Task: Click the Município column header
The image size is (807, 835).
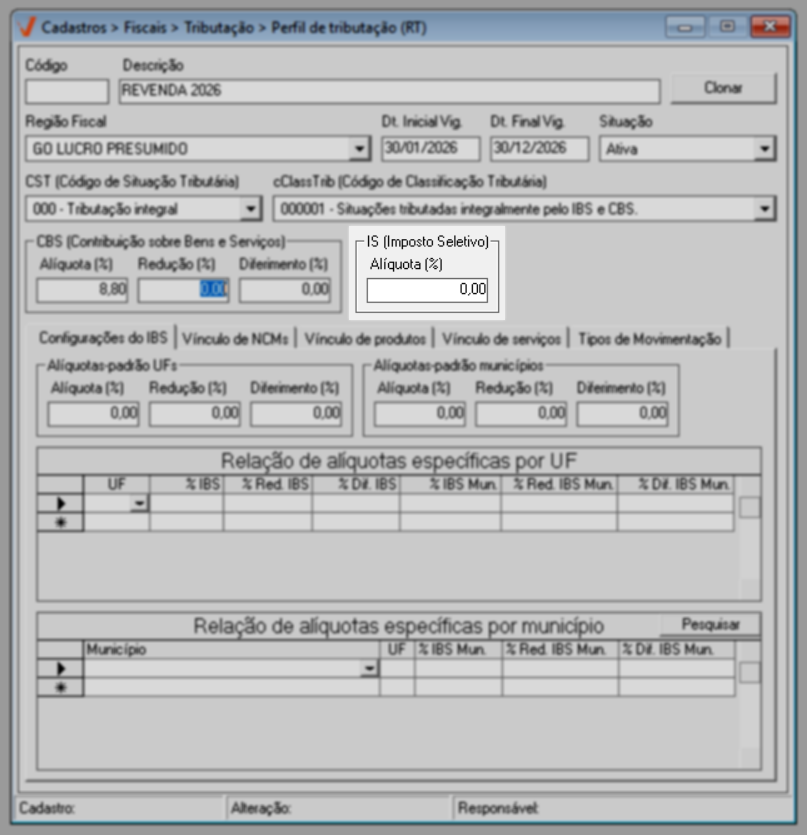Action: [232, 649]
